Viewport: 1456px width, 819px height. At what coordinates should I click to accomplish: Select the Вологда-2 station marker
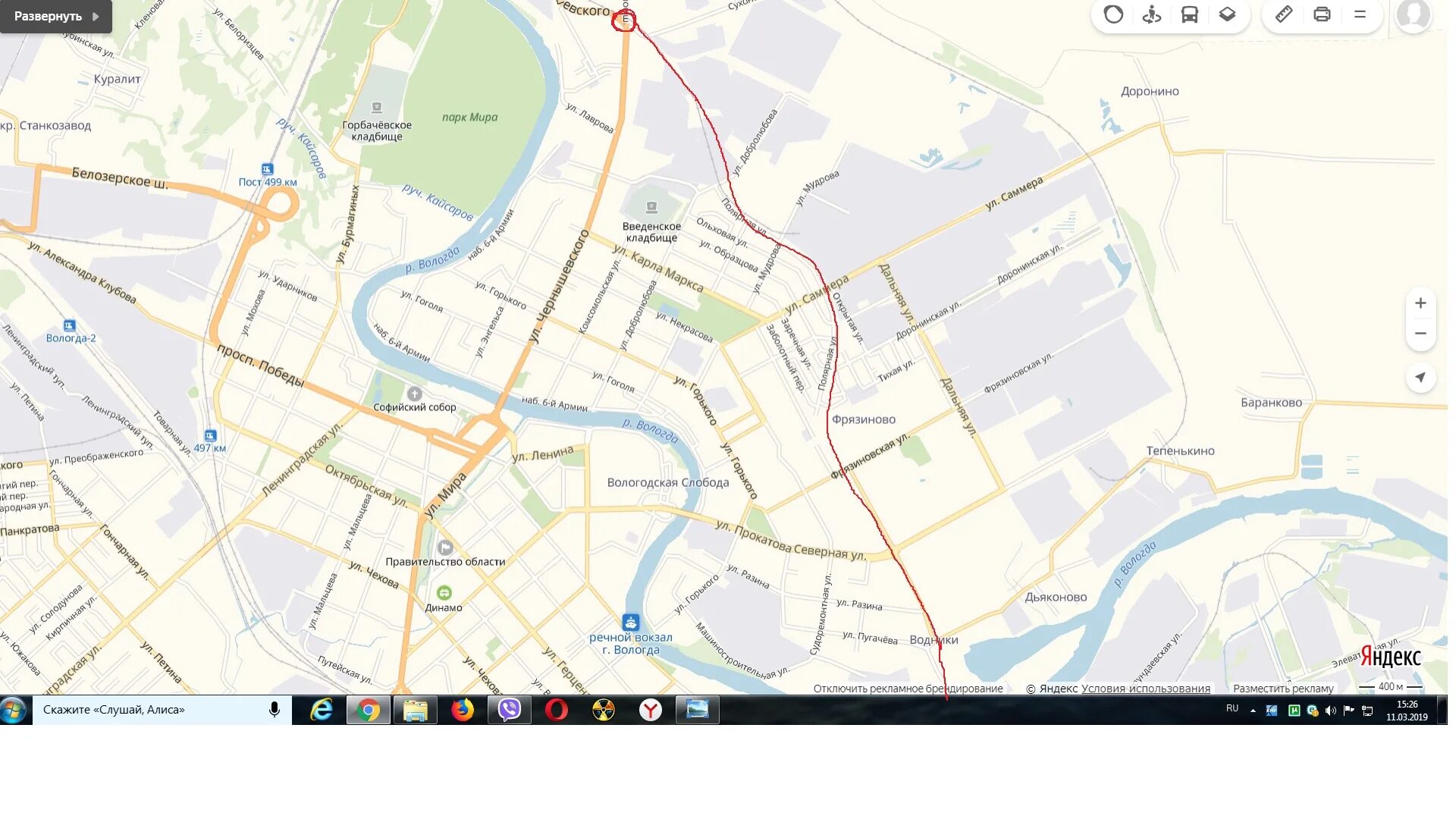click(69, 326)
